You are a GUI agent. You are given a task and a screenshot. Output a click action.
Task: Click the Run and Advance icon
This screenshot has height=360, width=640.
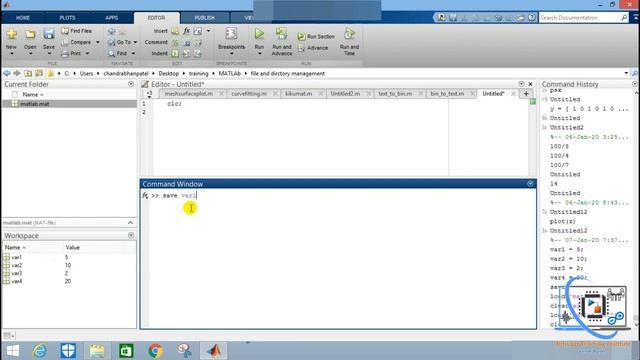282,34
